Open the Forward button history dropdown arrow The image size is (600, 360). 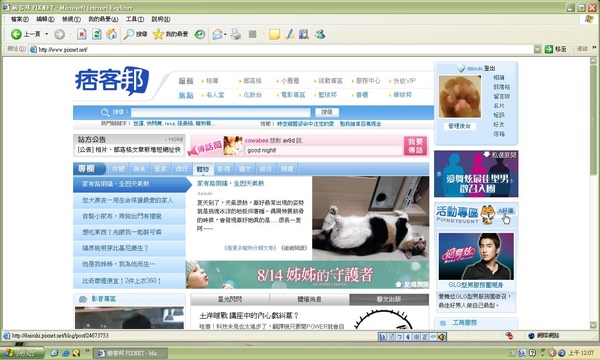click(x=71, y=34)
